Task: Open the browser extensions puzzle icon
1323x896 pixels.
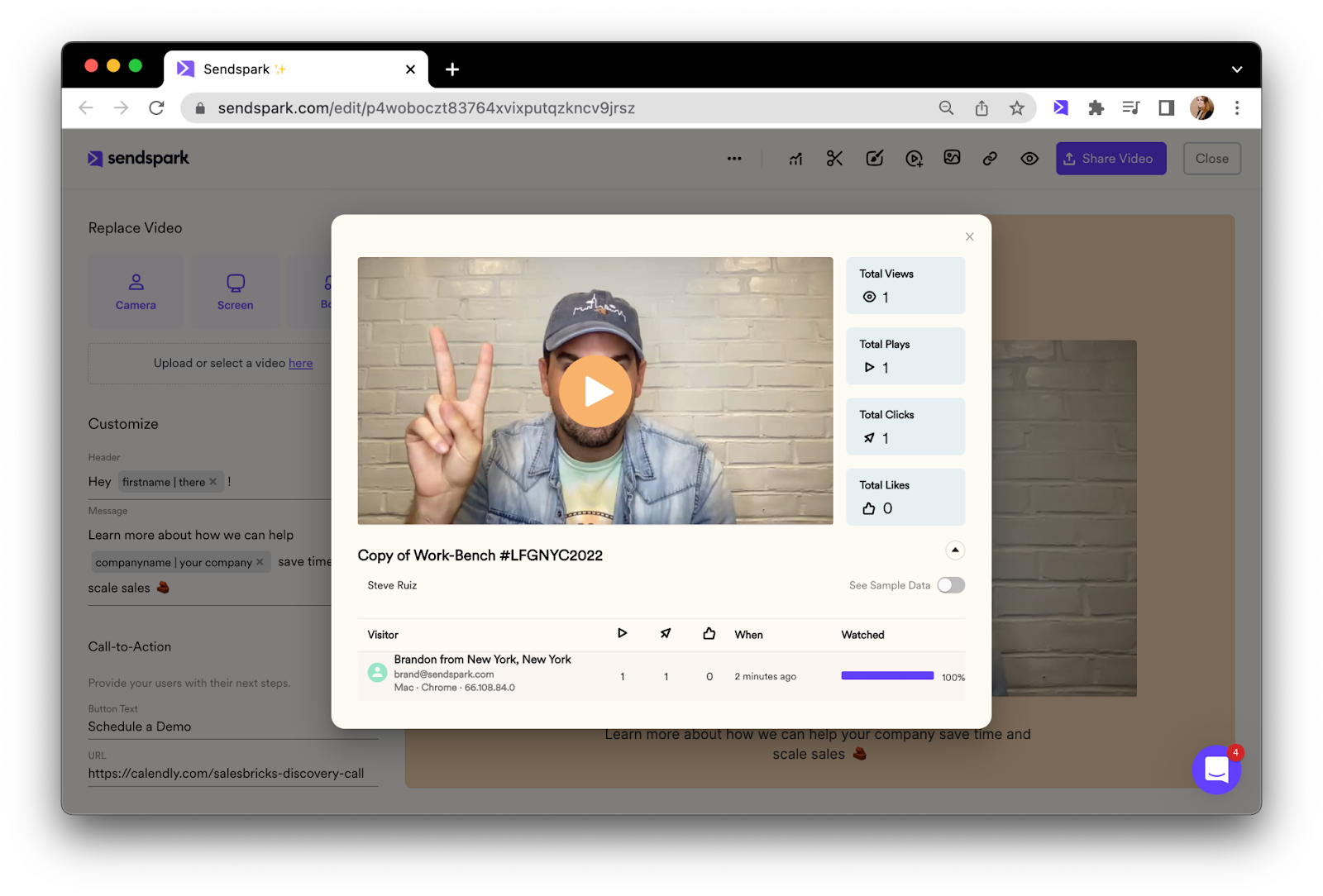Action: (1096, 107)
